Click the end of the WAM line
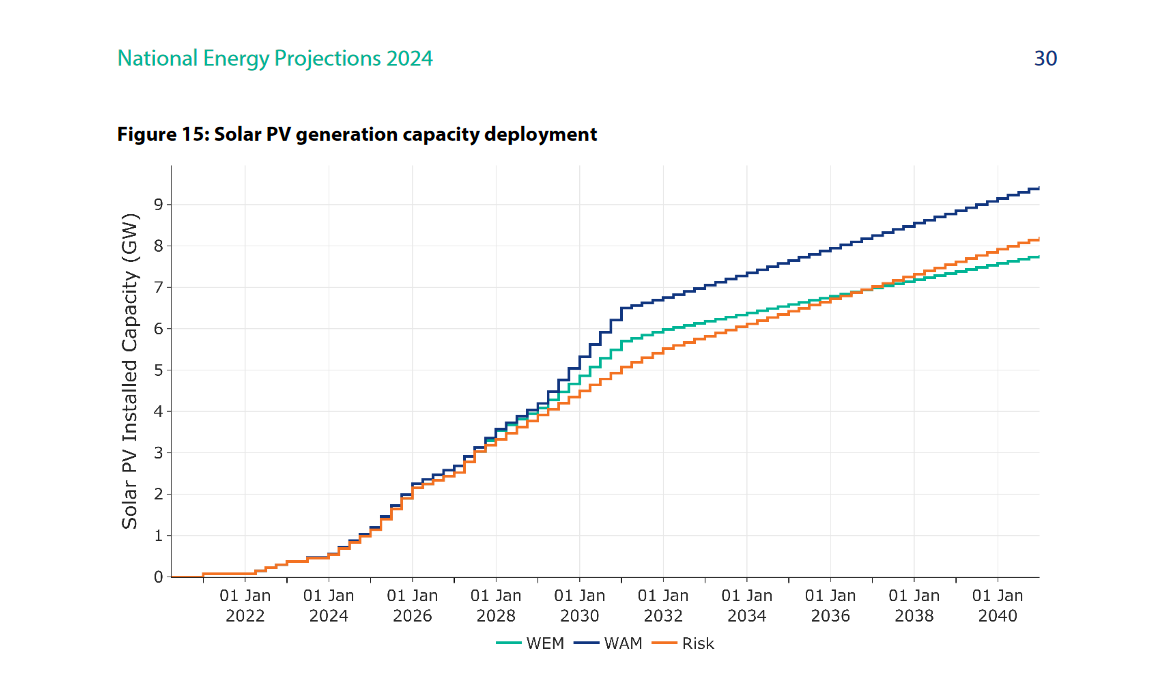The height and width of the screenshot is (680, 1156). pos(1038,188)
